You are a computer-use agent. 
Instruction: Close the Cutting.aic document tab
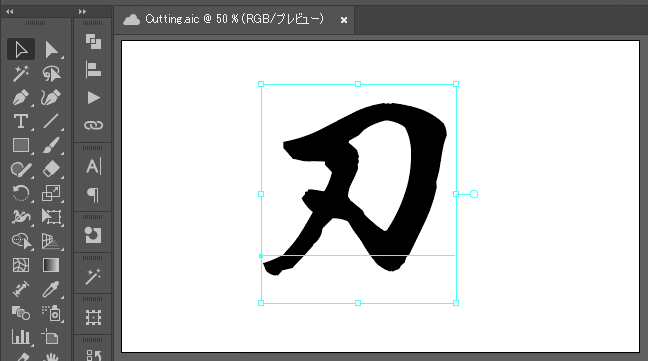(x=344, y=20)
